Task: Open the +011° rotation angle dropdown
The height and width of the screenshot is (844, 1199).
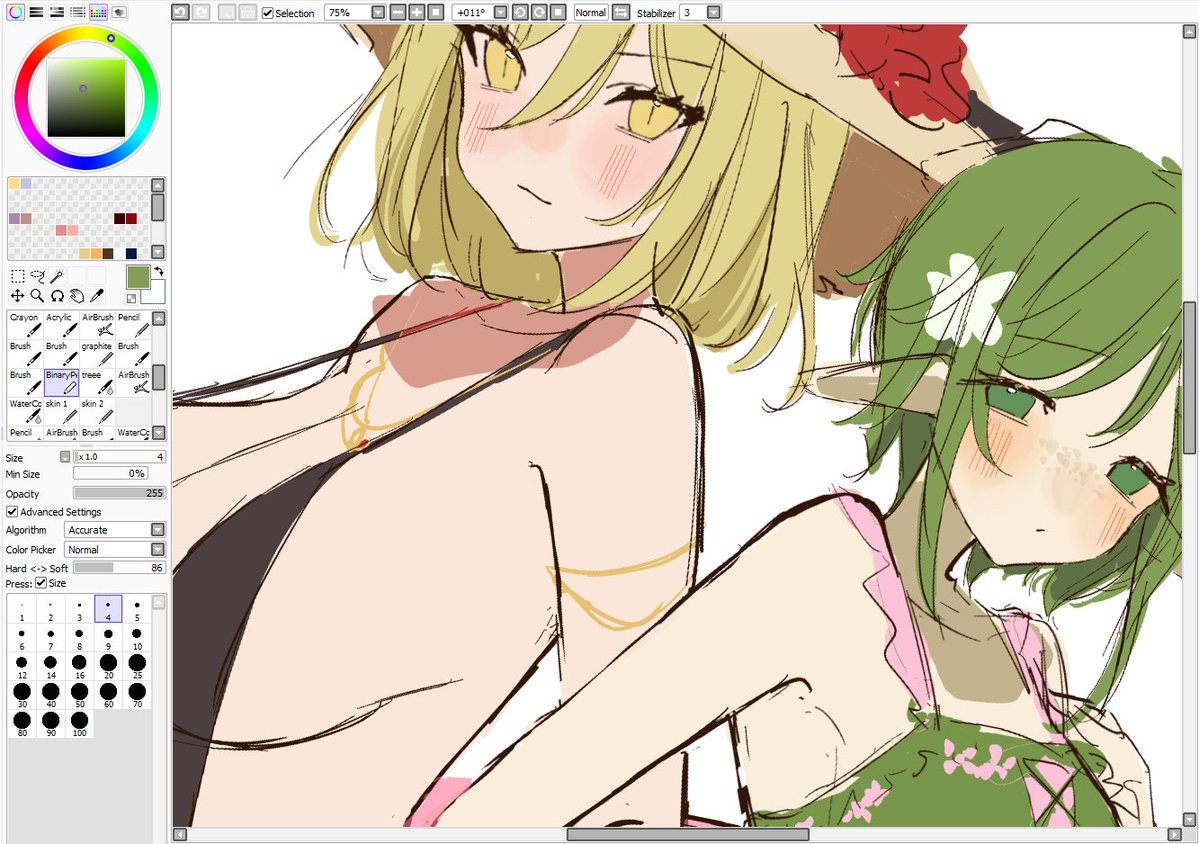Action: (x=500, y=12)
